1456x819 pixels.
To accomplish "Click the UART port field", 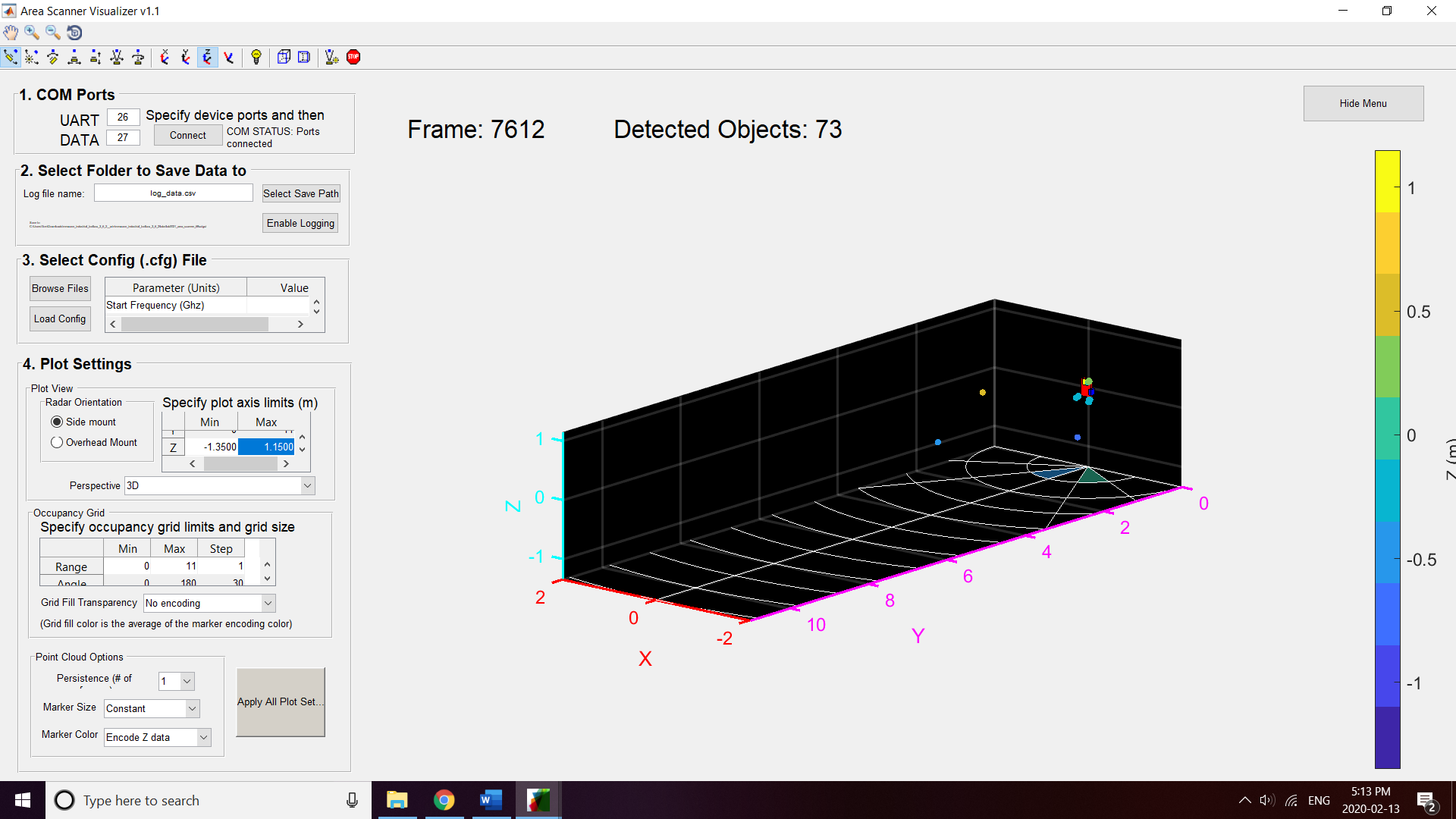I will point(123,117).
